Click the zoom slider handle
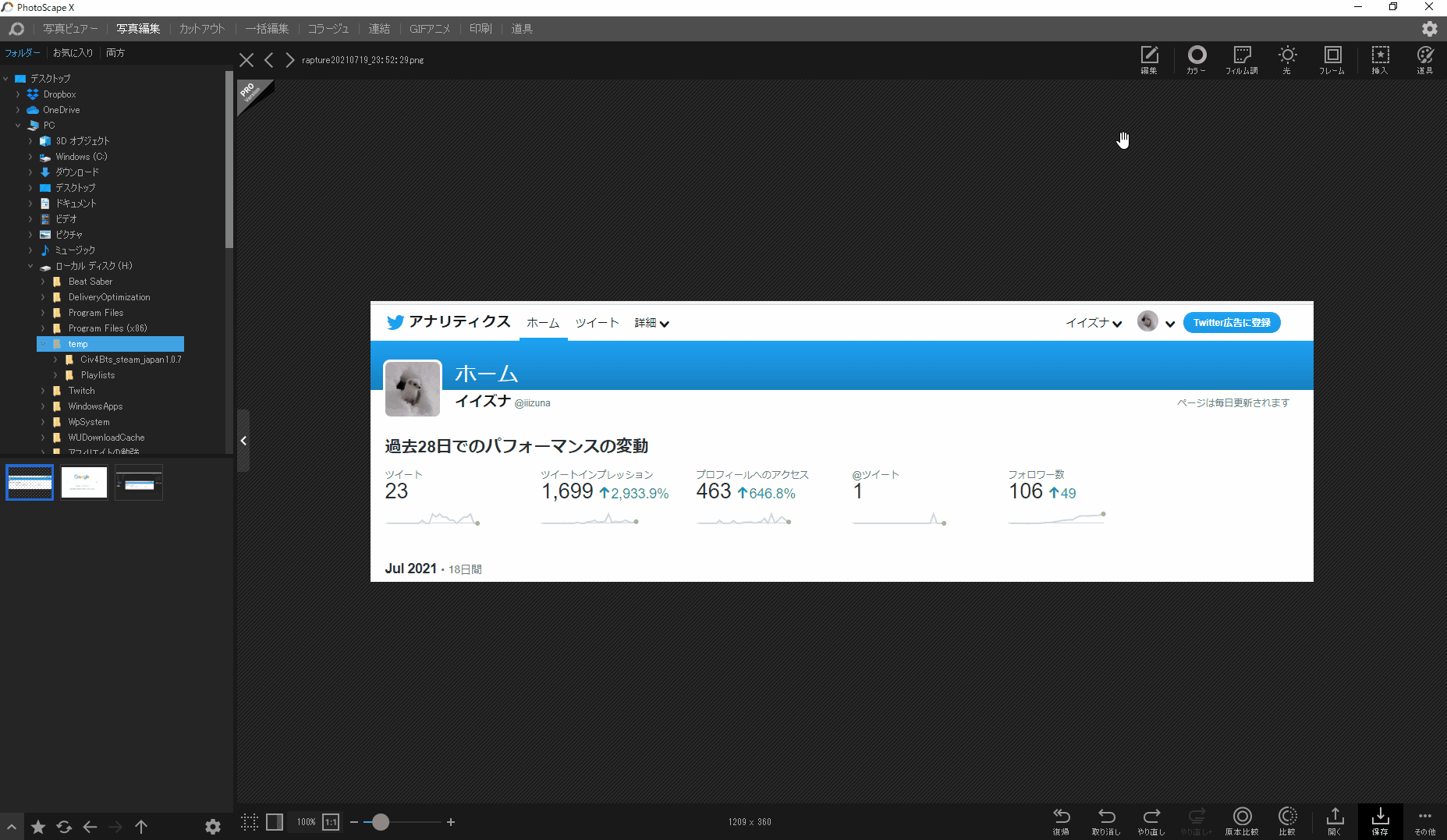The height and width of the screenshot is (840, 1447). [x=381, y=822]
